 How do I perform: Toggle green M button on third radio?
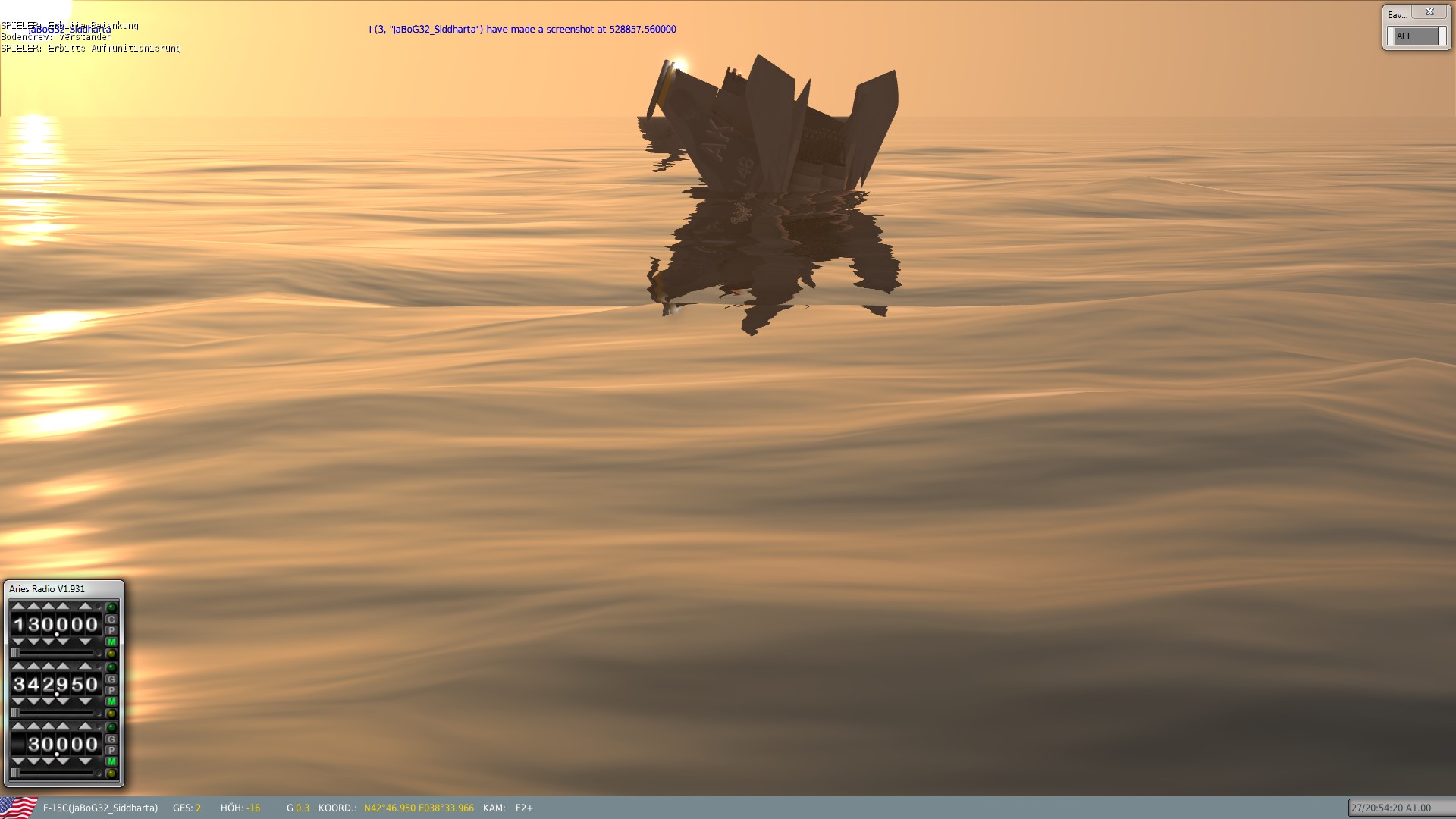coord(111,761)
